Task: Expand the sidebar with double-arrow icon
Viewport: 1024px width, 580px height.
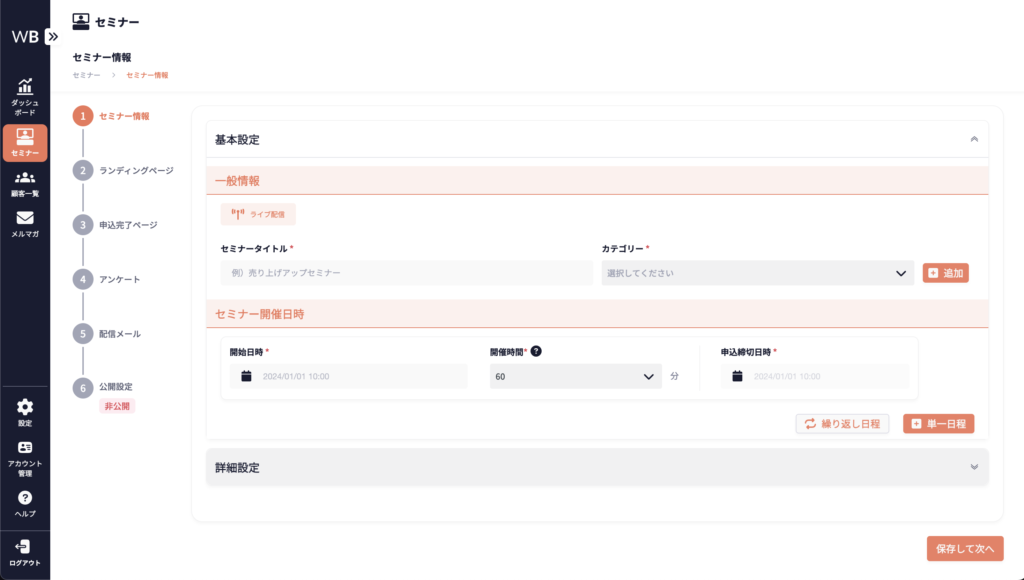Action: pos(53,36)
